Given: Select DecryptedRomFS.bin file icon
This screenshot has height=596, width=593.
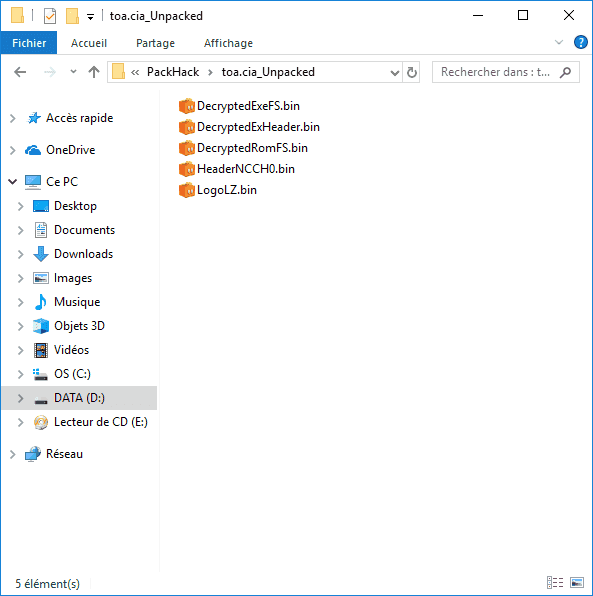Looking at the screenshot, I should (187, 148).
